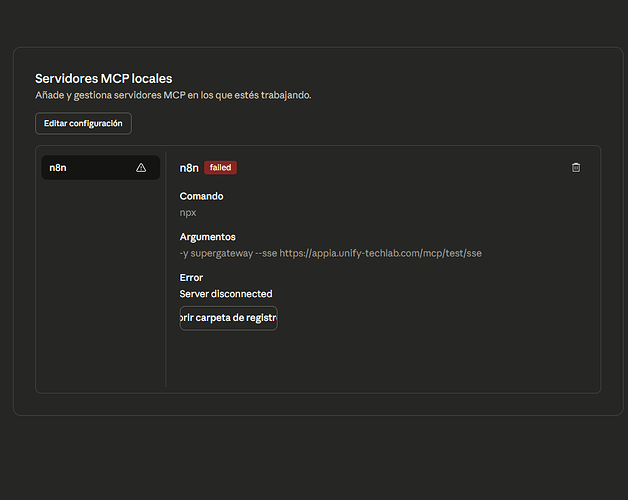Click the blank details area below logs button
Image resolution: width=628 pixels, height=500 pixels.
tap(380, 358)
